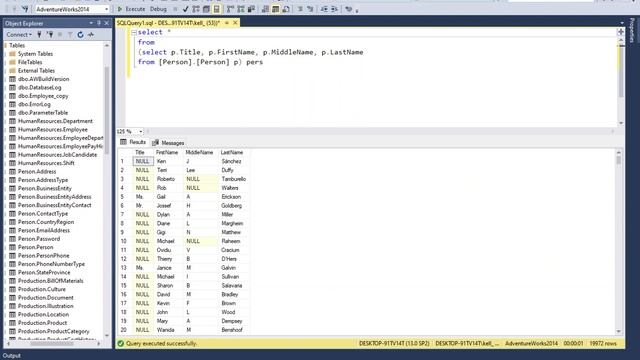Click the Object Explorer horizontal scrollbar
Viewport: 640px width, 360px height.
[x=52, y=344]
